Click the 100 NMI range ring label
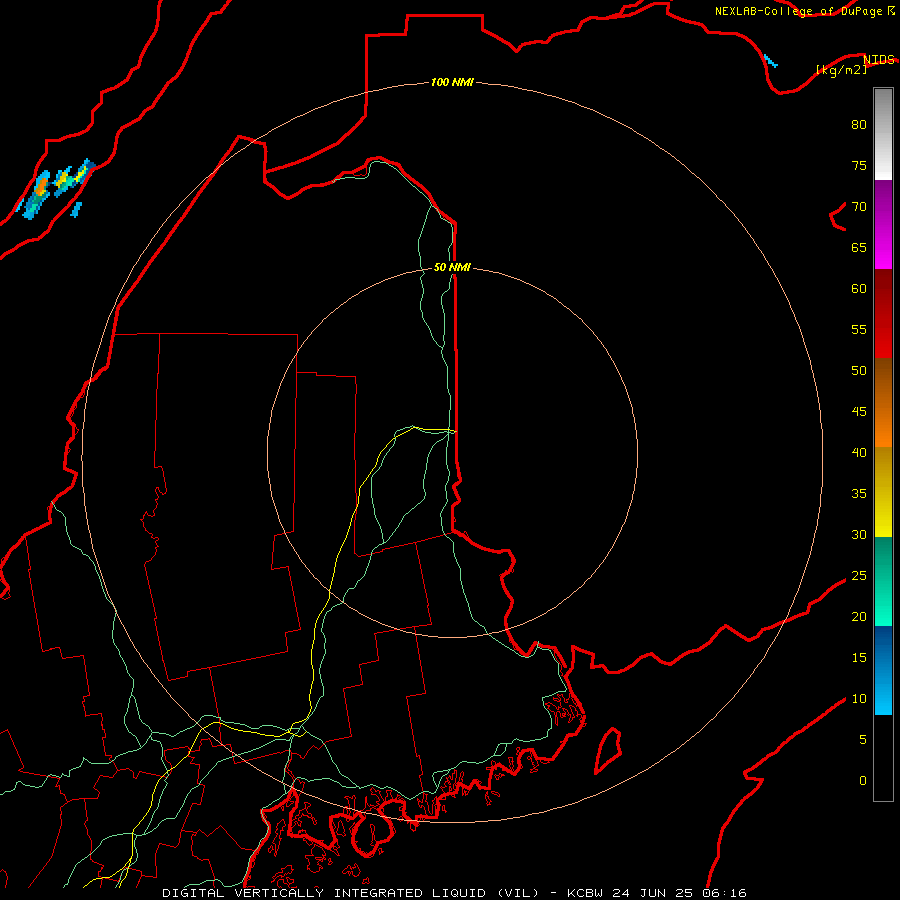The image size is (900, 900). click(x=452, y=82)
